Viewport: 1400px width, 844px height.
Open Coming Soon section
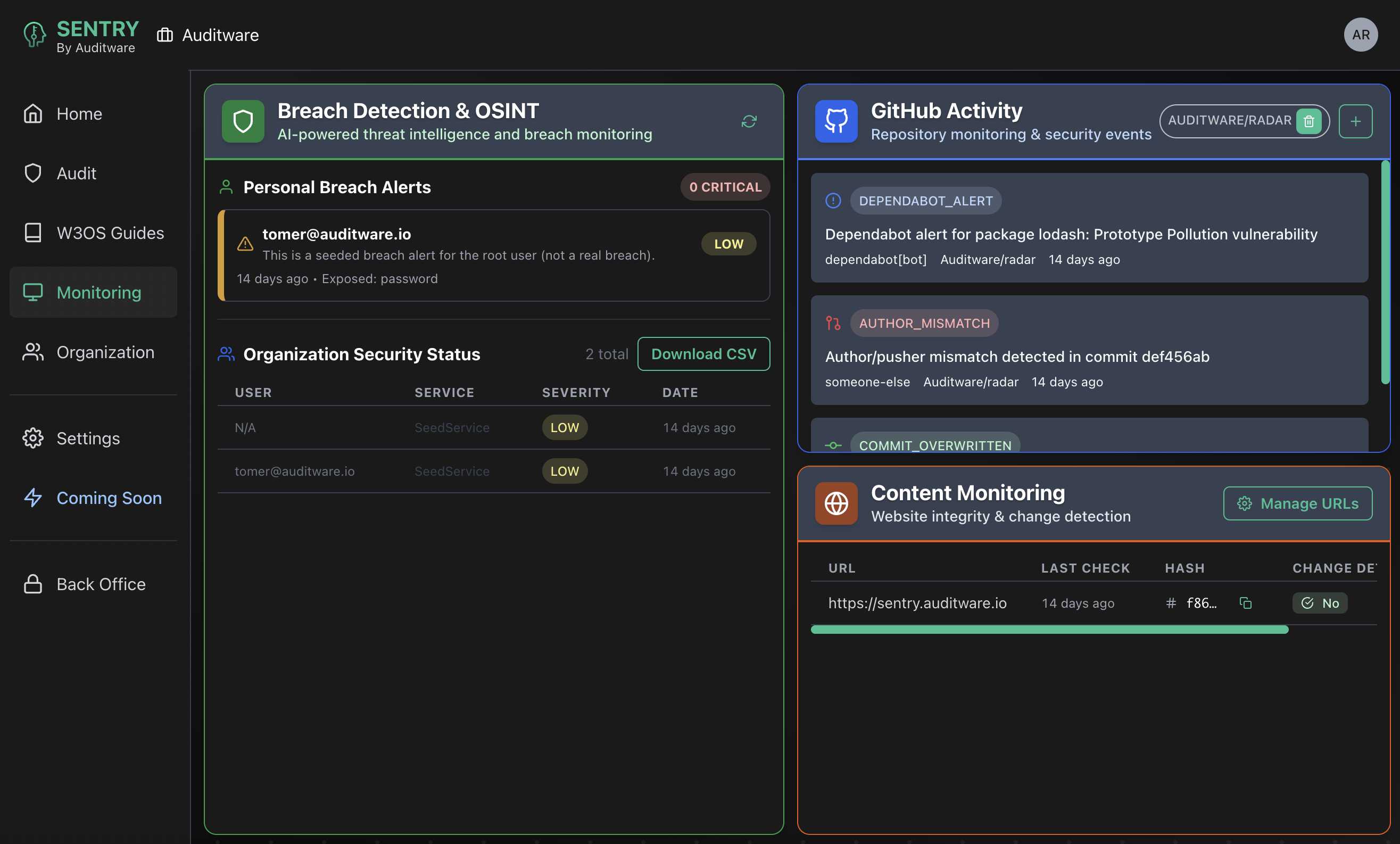pyautogui.click(x=93, y=498)
